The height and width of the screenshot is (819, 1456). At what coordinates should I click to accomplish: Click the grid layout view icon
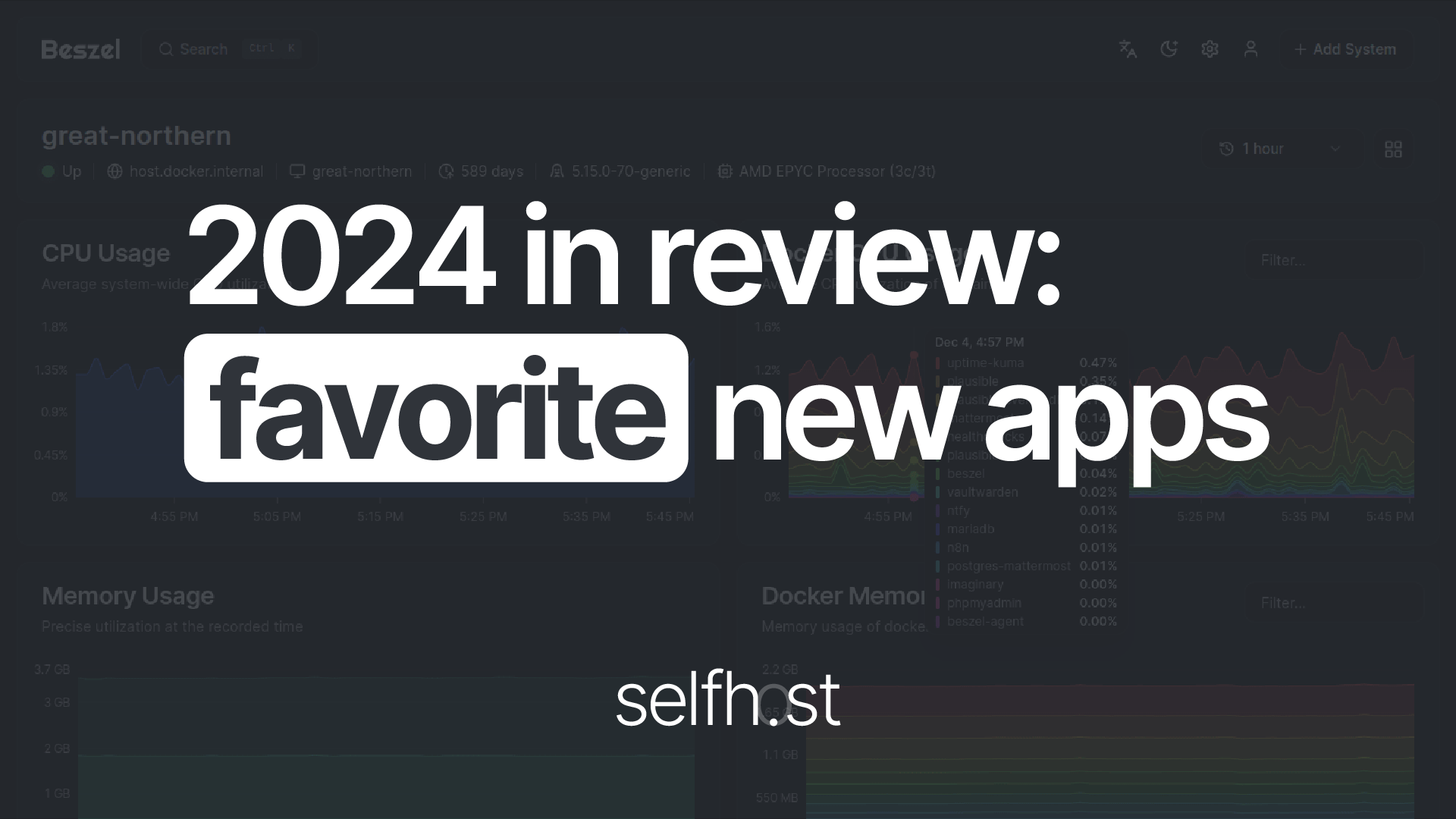[1393, 149]
